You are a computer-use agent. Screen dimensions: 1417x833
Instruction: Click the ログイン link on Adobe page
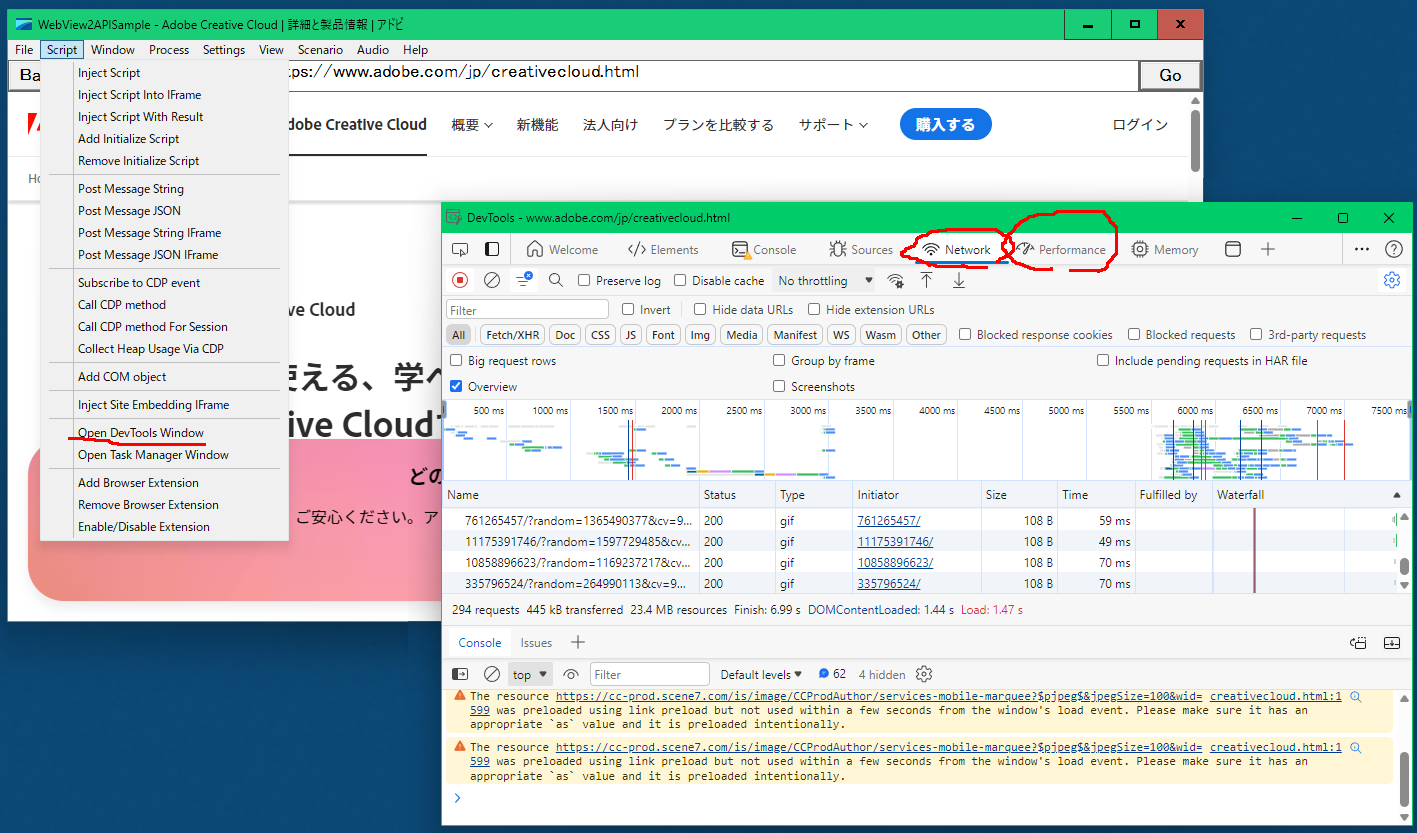pyautogui.click(x=1140, y=125)
